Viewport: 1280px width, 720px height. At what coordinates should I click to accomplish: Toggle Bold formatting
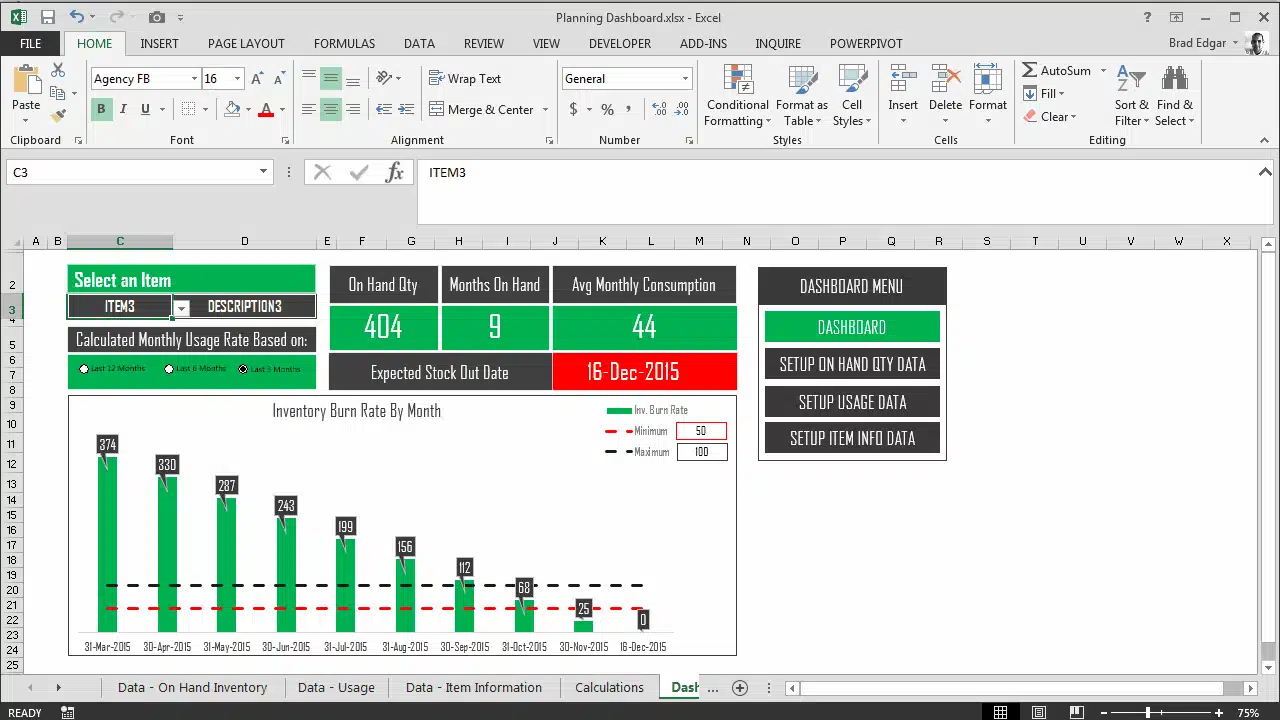tap(100, 109)
